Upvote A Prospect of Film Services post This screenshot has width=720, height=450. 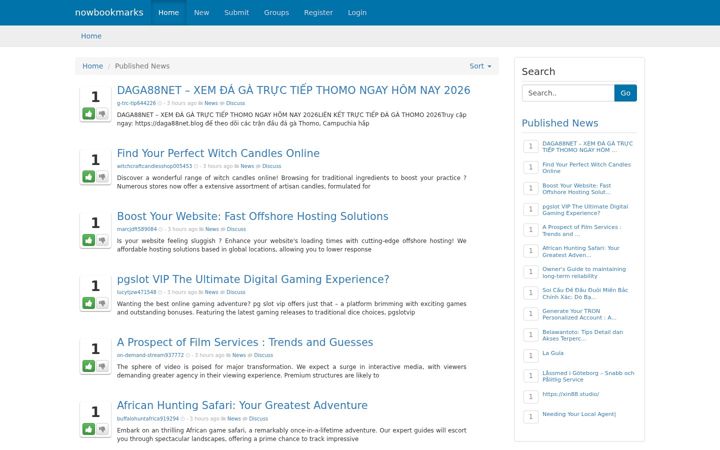[89, 366]
